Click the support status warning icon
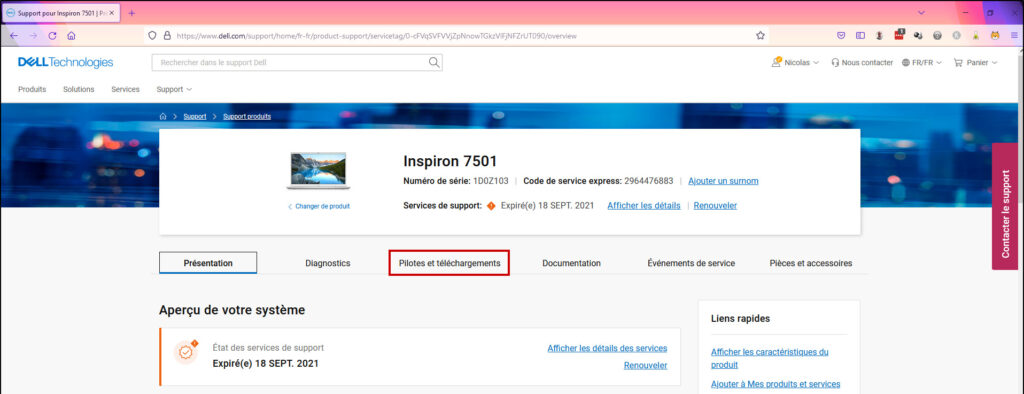The image size is (1024, 394). 187,352
